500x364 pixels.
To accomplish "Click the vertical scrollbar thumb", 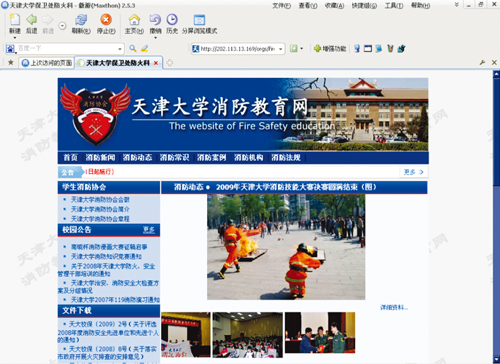I will point(496,131).
